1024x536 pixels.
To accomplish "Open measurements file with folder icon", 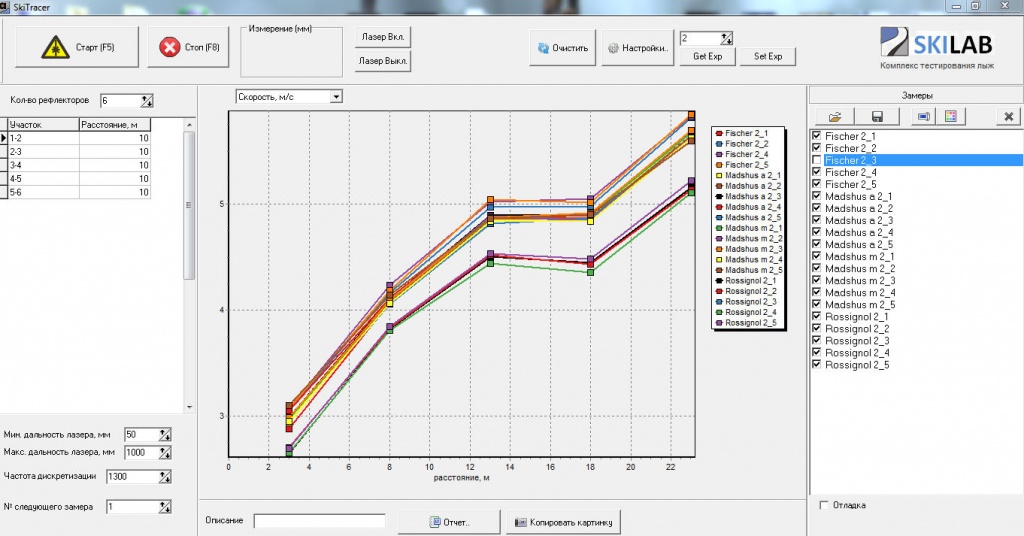I will pyautogui.click(x=835, y=117).
